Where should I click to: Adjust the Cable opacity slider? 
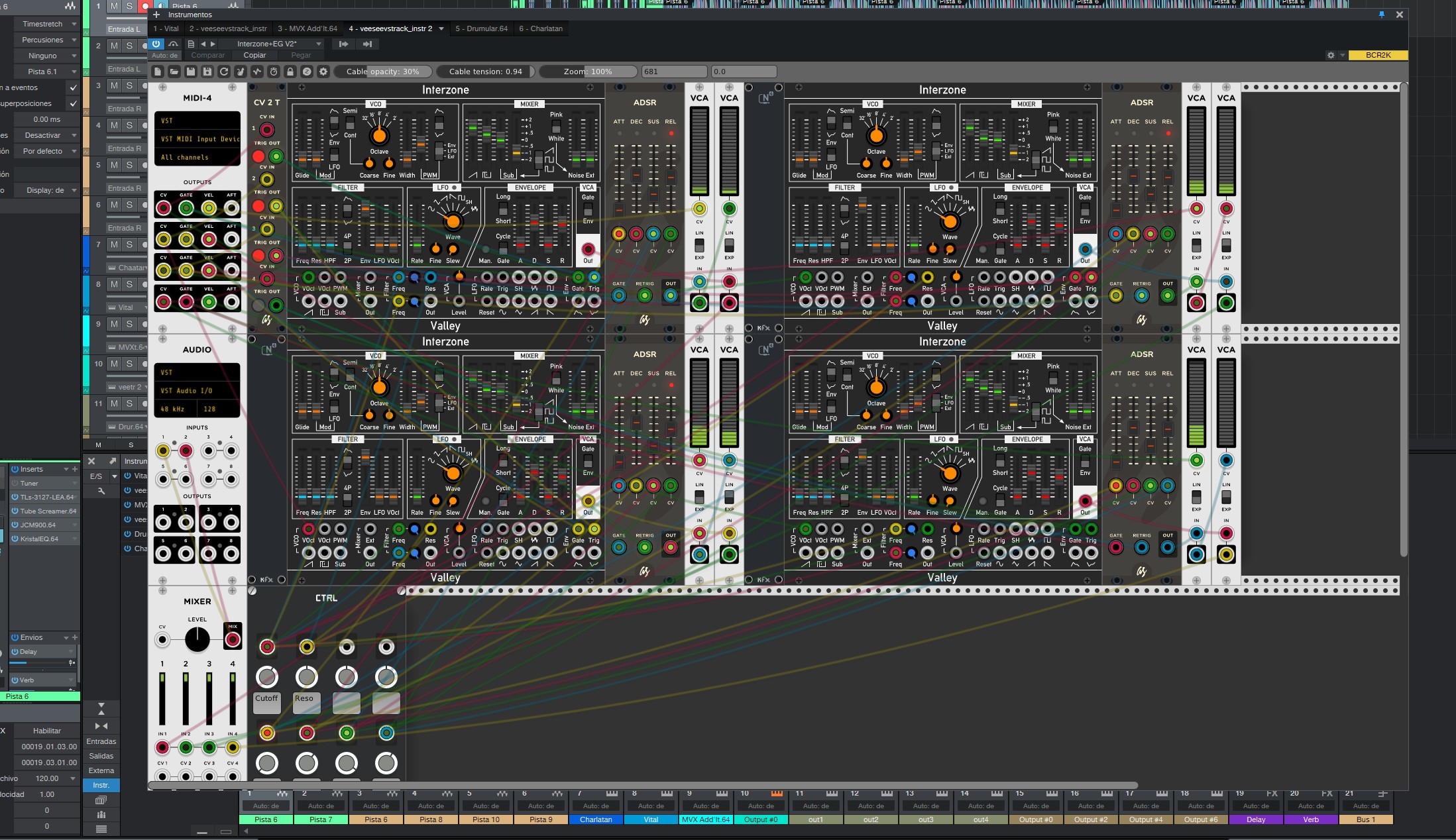[x=383, y=72]
